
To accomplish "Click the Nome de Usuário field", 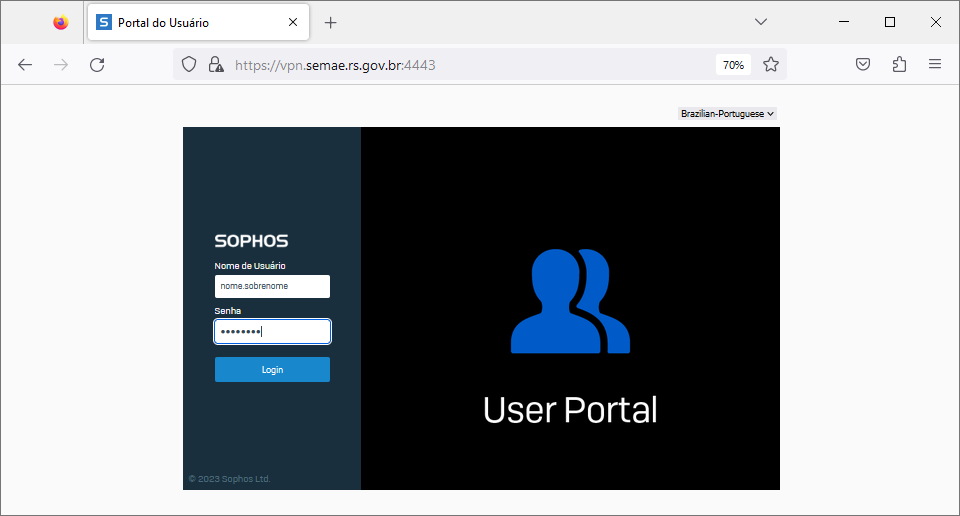I will coord(272,286).
